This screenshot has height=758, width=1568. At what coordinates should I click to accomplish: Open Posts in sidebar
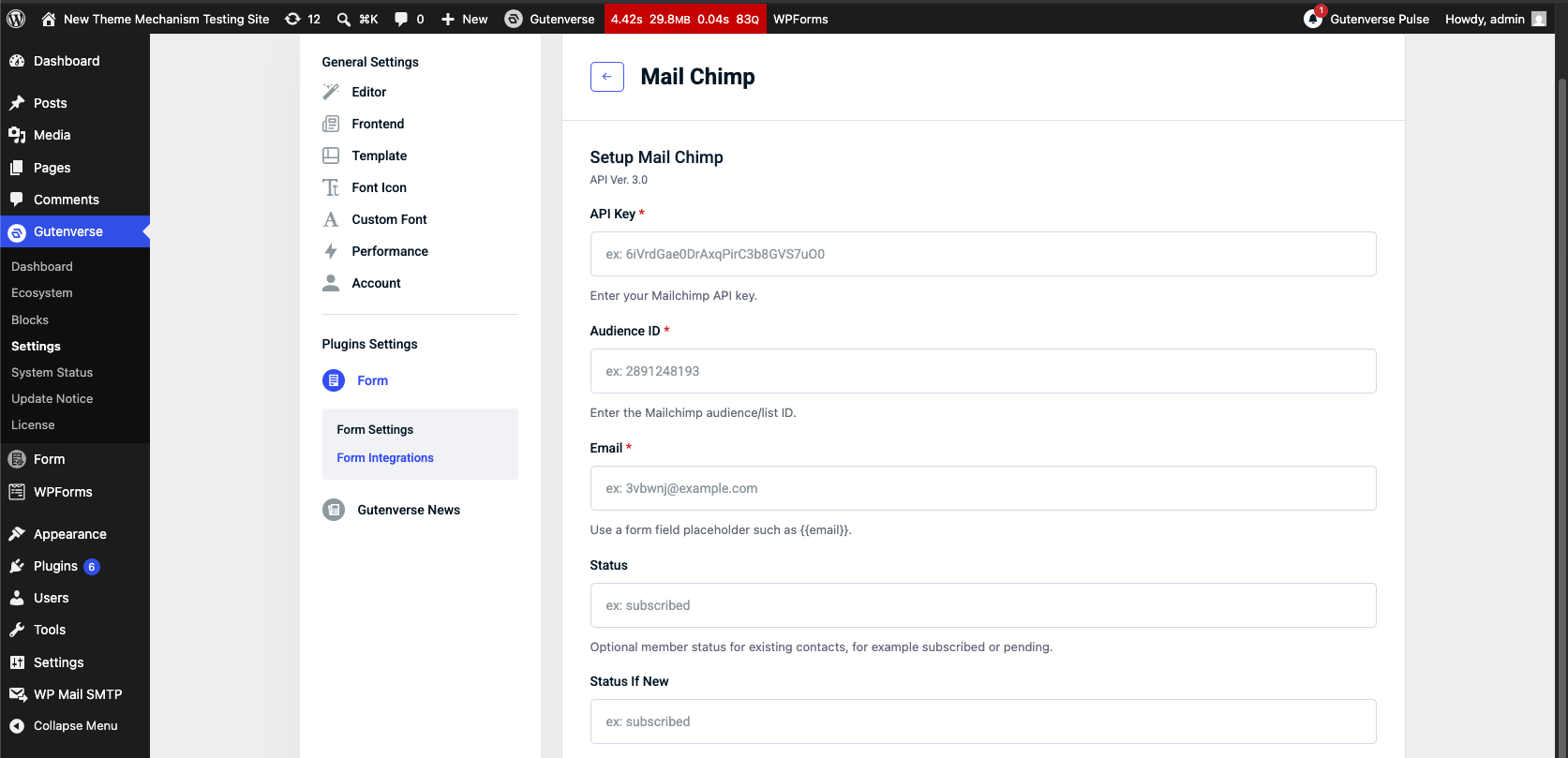click(x=75, y=103)
